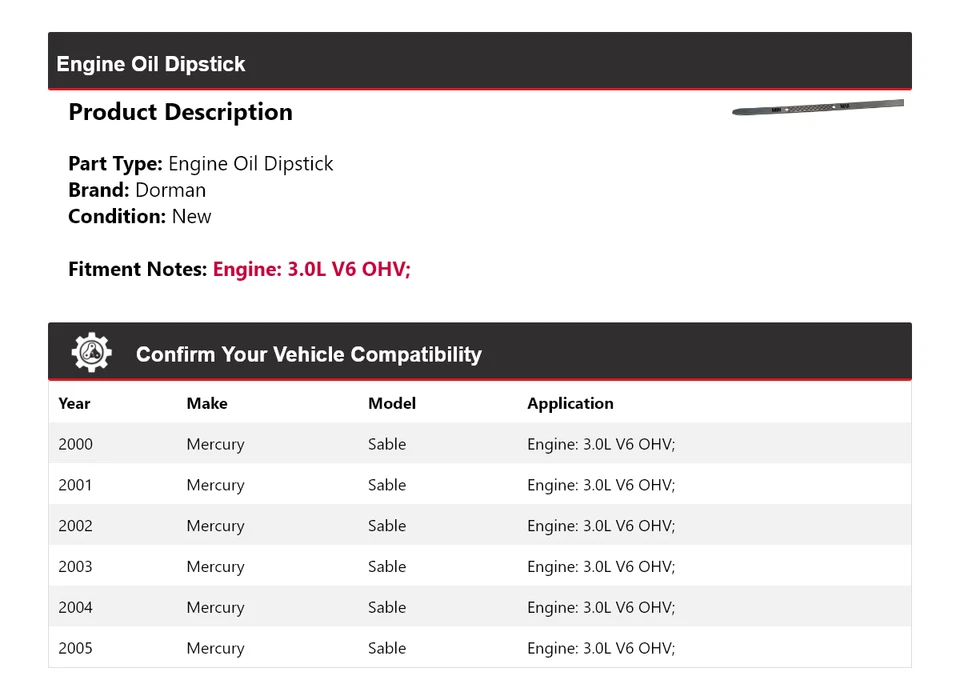Screen dimensions: 960x700
Task: Click the 2002 year cell
Action: pos(75,526)
